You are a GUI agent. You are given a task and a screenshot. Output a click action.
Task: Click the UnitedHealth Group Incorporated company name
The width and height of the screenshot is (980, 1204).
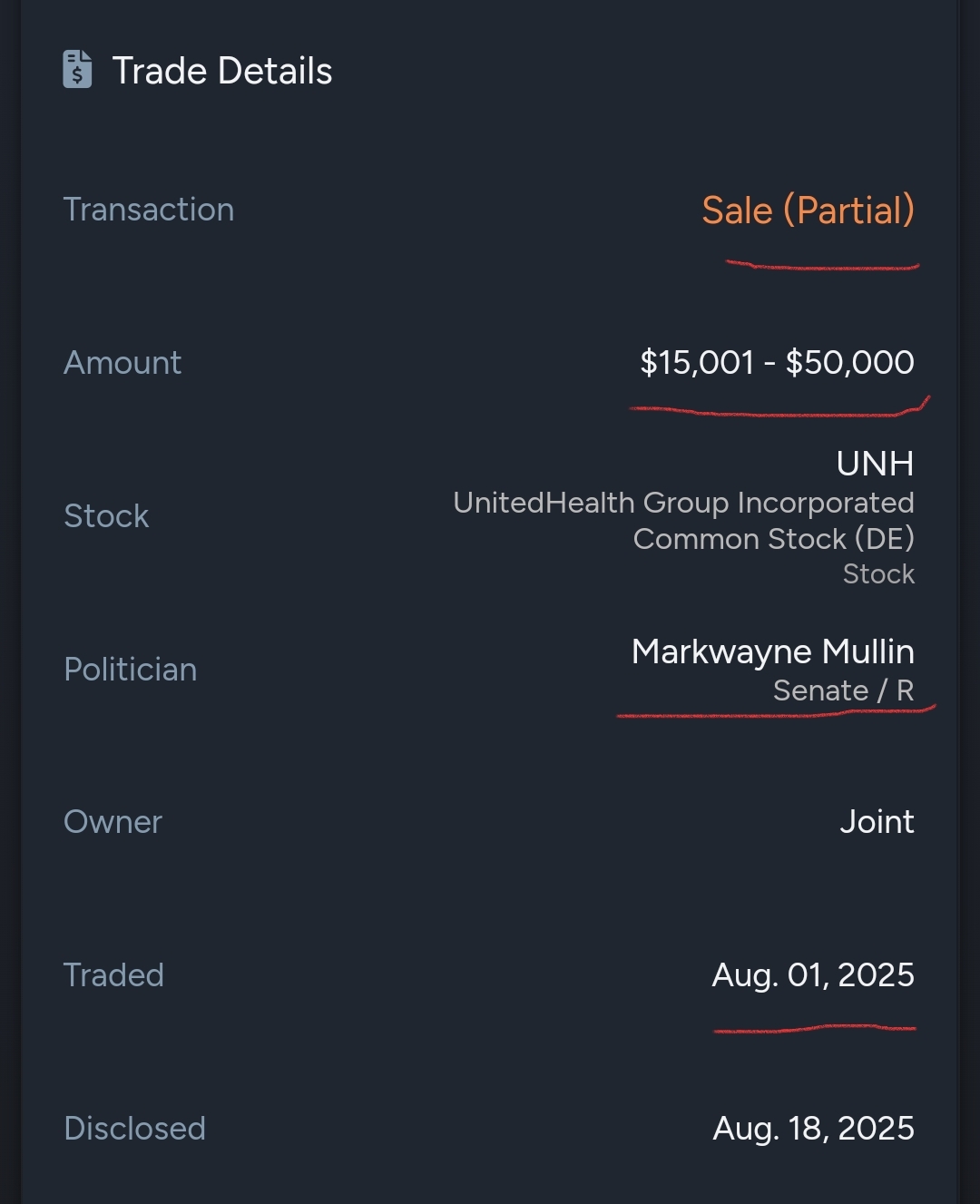[683, 503]
